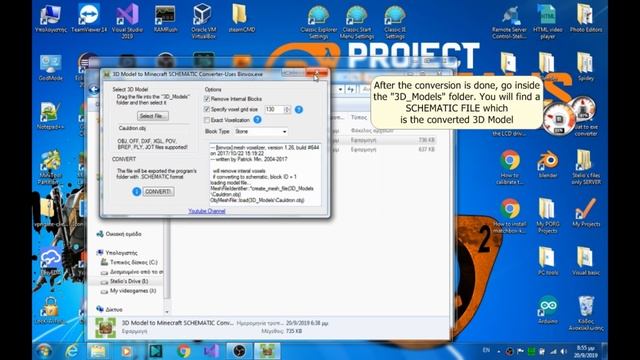Open Visual Studio 2019 desktop icon
Screen dimensions: 640x360
point(127,20)
